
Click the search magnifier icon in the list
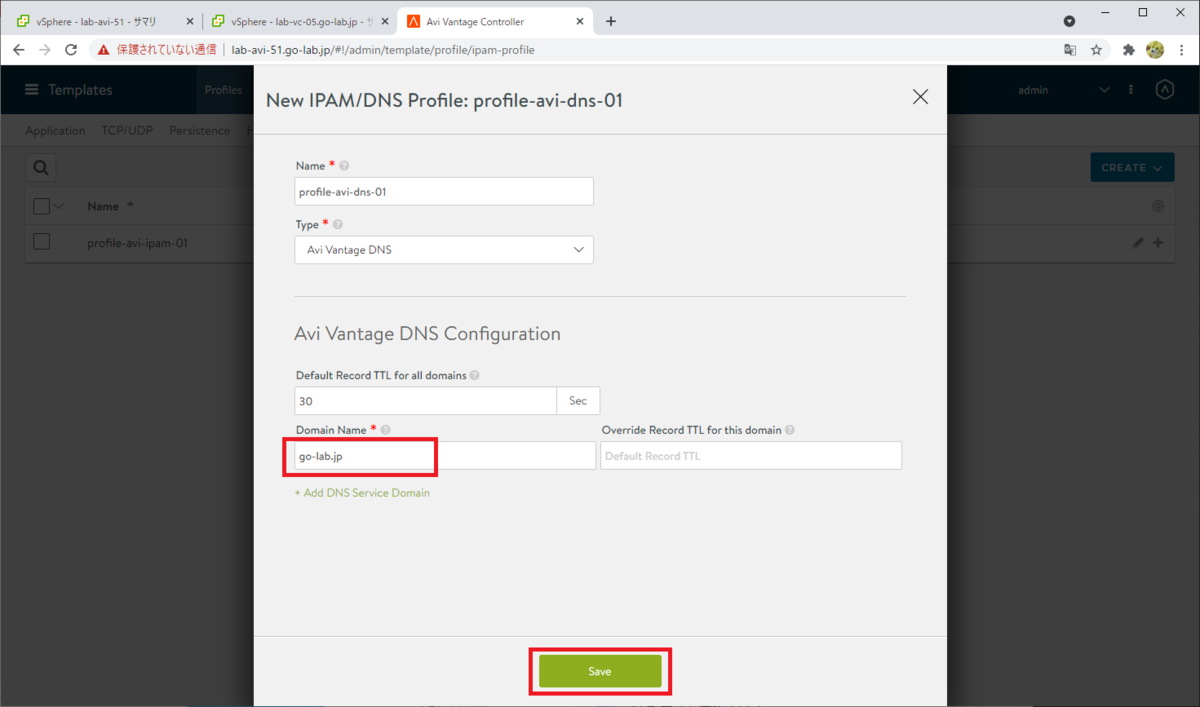(x=41, y=168)
